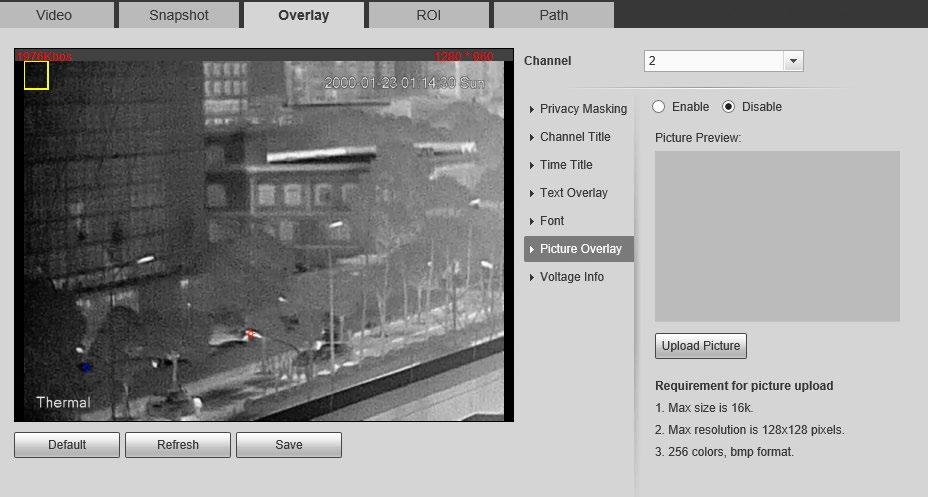
Task: Go to the ROI tab
Action: (428, 15)
